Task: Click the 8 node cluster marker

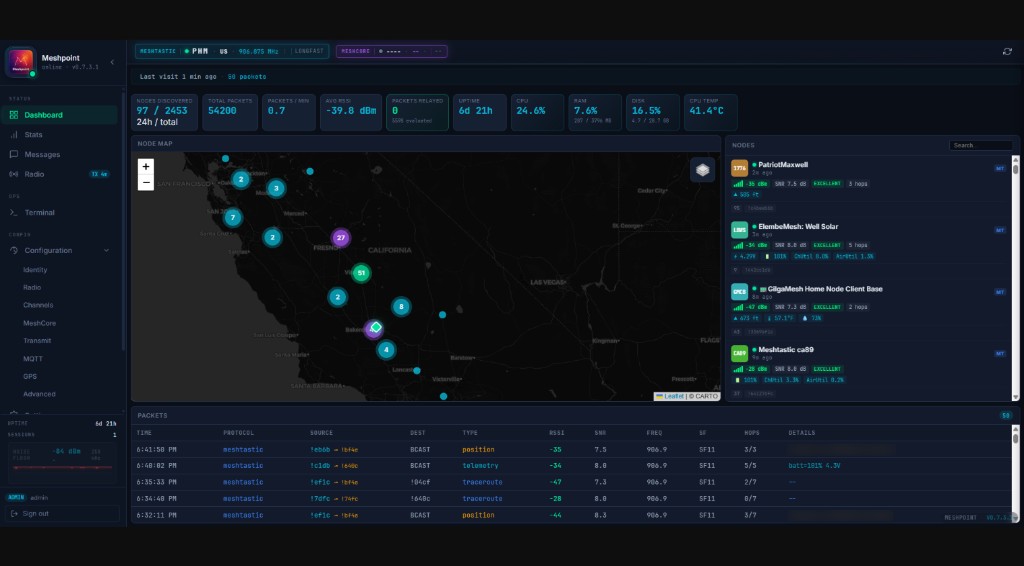Action: tap(401, 306)
